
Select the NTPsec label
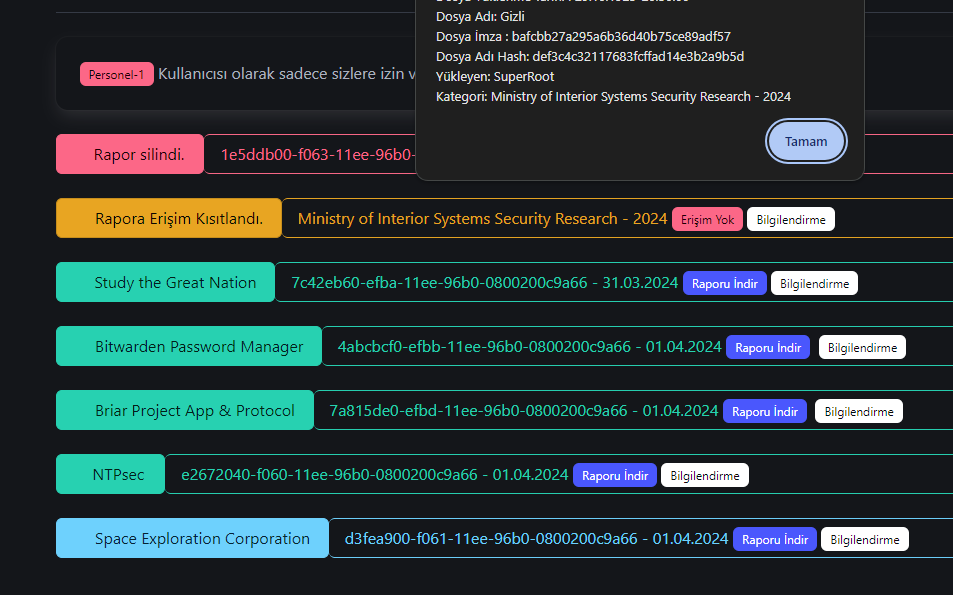(x=111, y=474)
